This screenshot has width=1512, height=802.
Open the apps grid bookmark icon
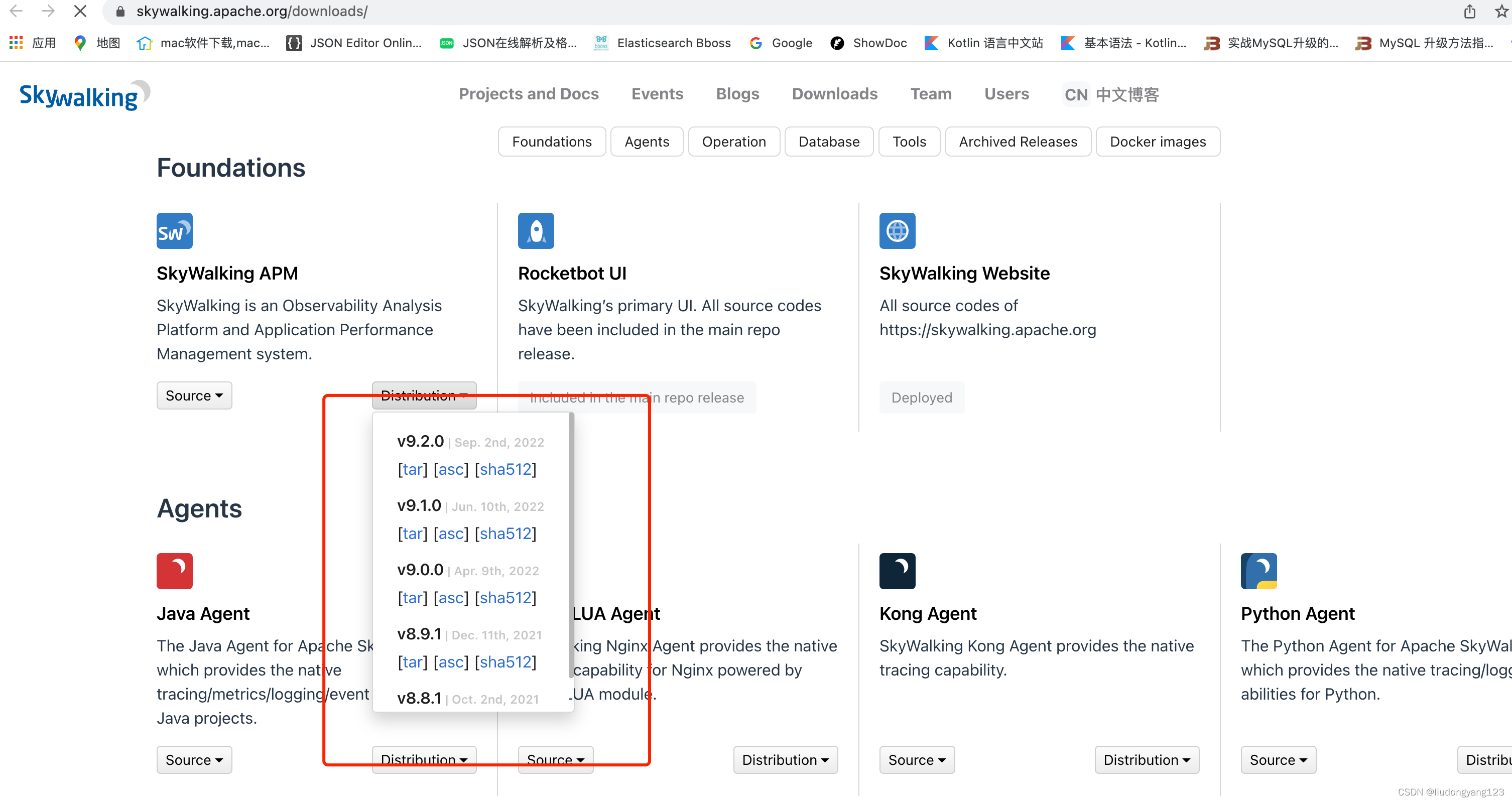[33, 43]
